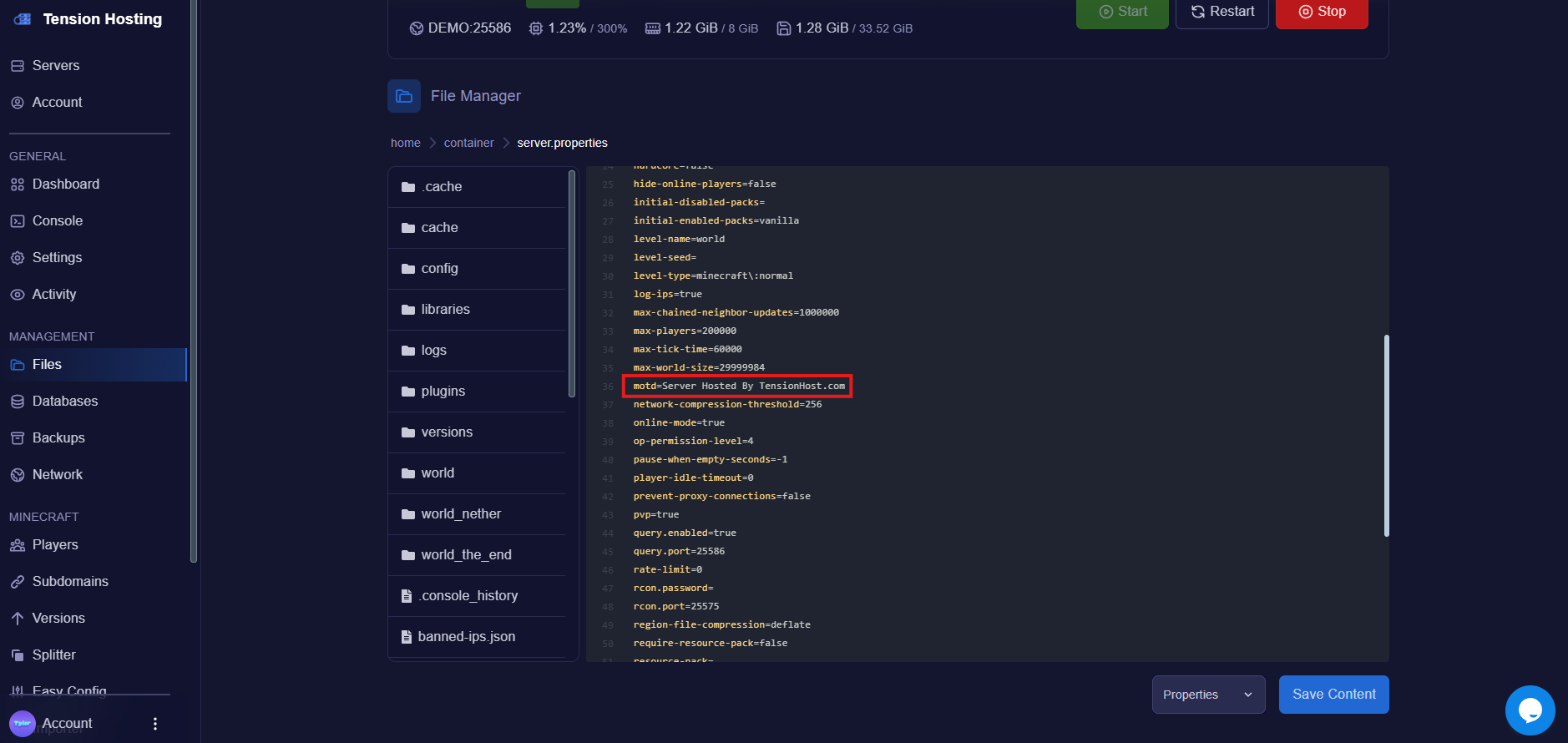This screenshot has height=743, width=1568.
Task: Click the pvp=true line
Action: (x=656, y=514)
